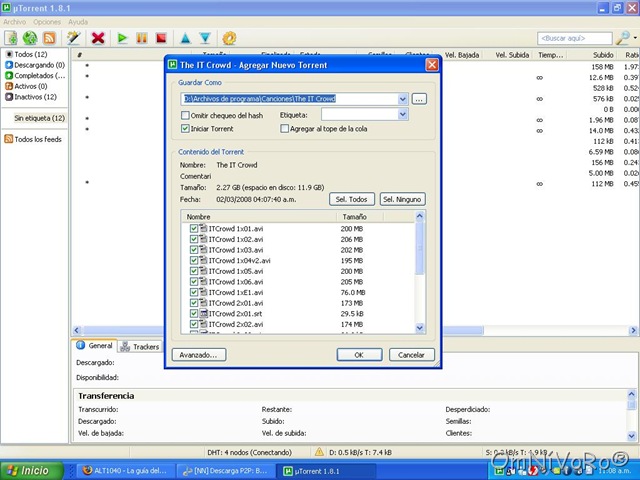Select Sin etiqueta (12) label

click(40, 118)
